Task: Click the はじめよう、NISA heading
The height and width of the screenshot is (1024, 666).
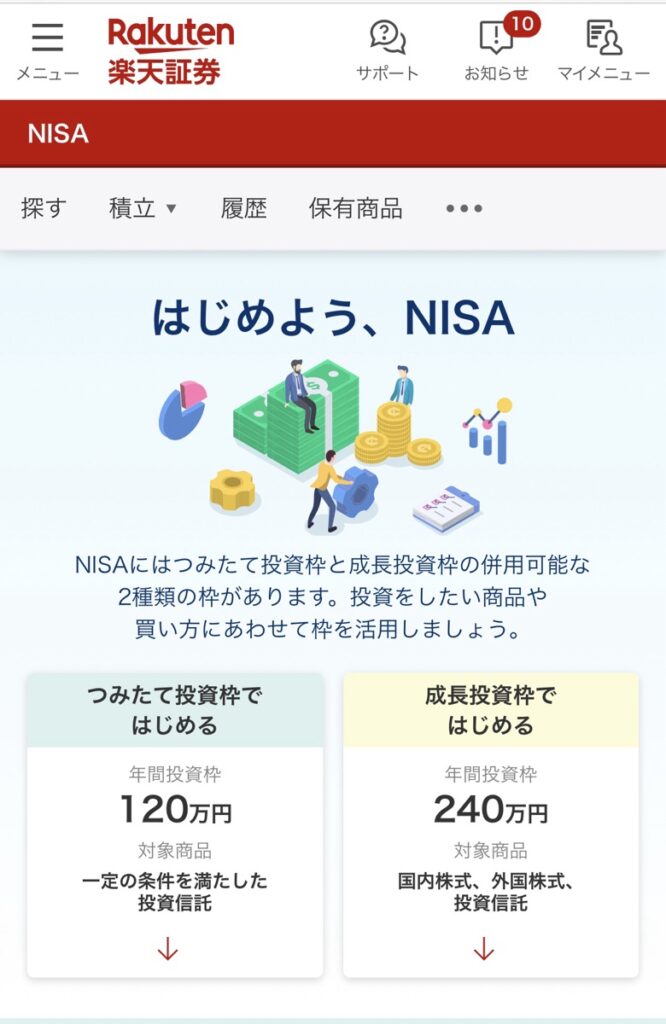Action: [333, 318]
